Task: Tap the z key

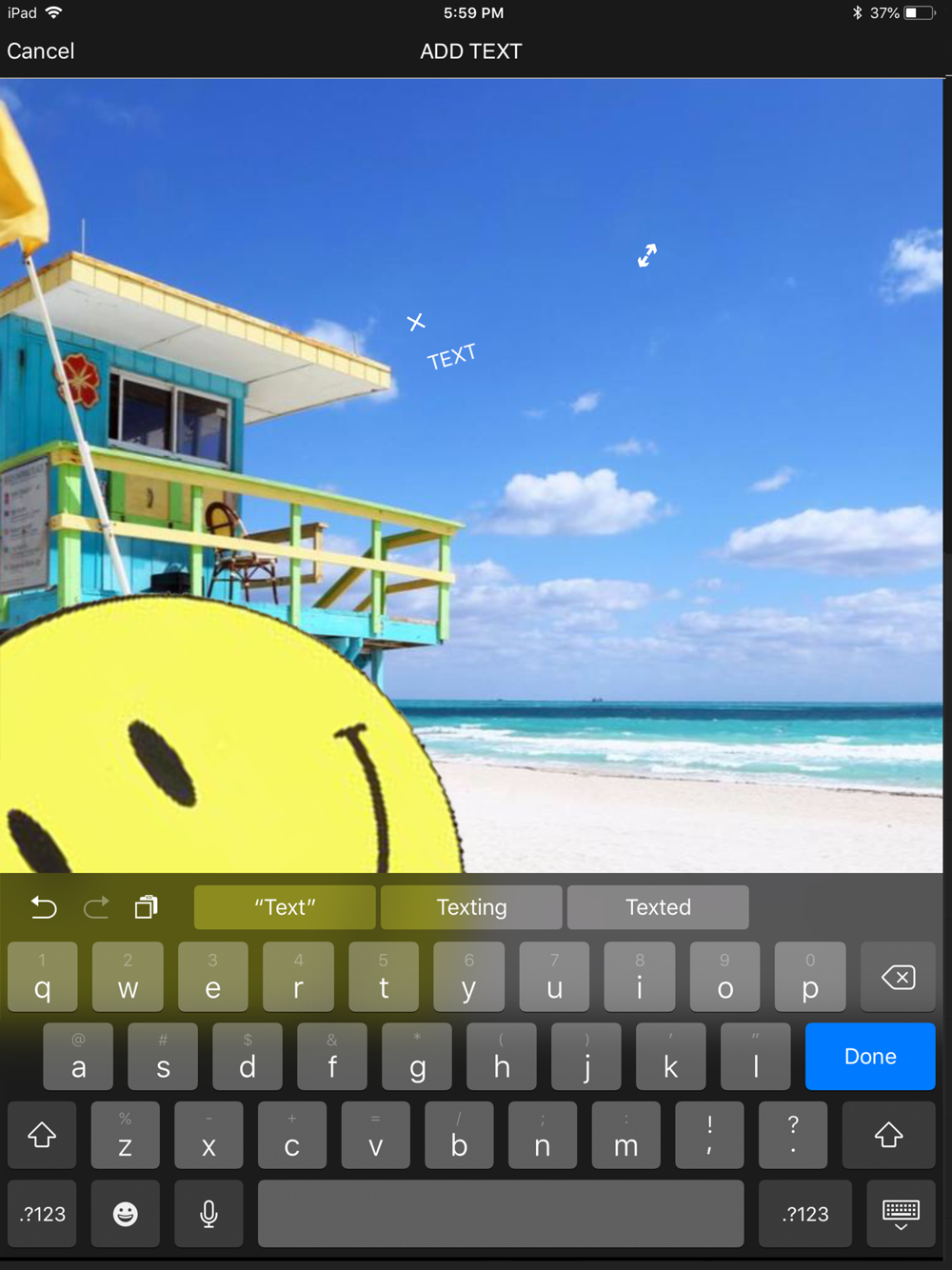Action: click(x=125, y=1135)
